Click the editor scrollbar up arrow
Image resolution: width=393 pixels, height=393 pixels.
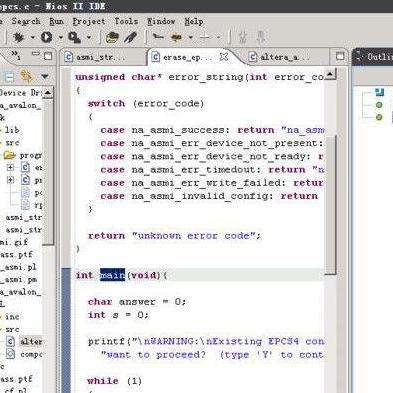click(330, 74)
